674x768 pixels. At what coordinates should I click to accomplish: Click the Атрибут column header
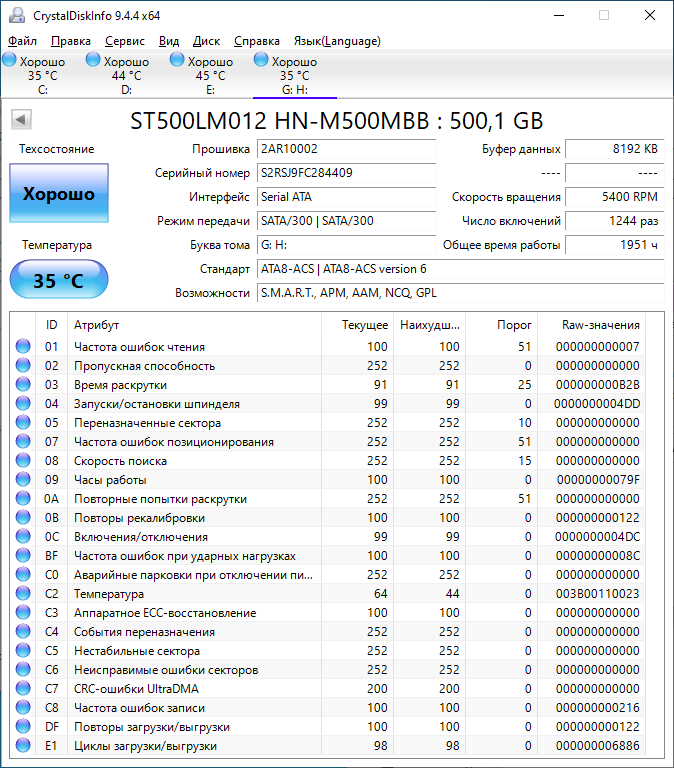[194, 325]
